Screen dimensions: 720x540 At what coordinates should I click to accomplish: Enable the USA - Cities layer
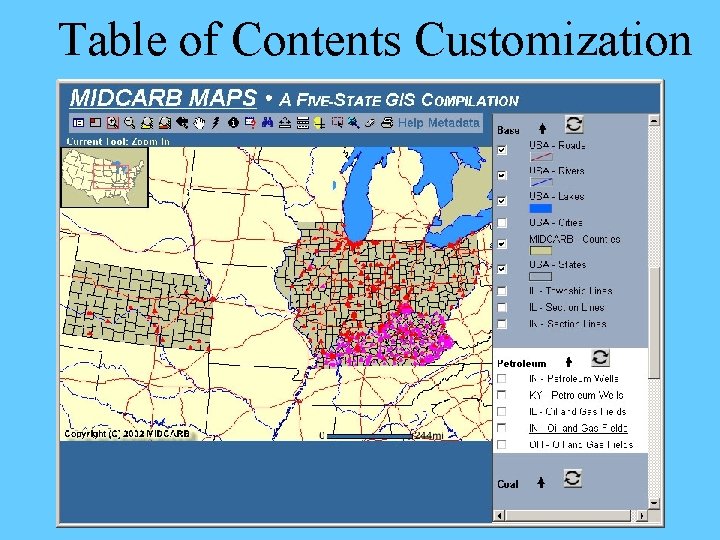pyautogui.click(x=502, y=223)
